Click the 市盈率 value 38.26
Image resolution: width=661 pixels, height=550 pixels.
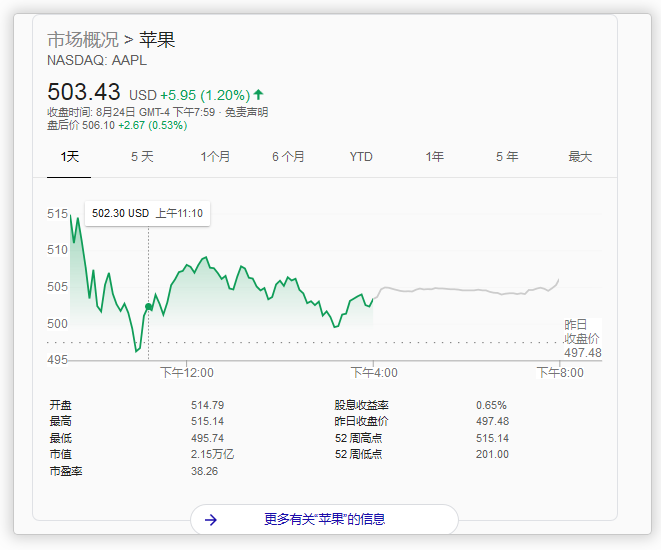click(x=204, y=471)
